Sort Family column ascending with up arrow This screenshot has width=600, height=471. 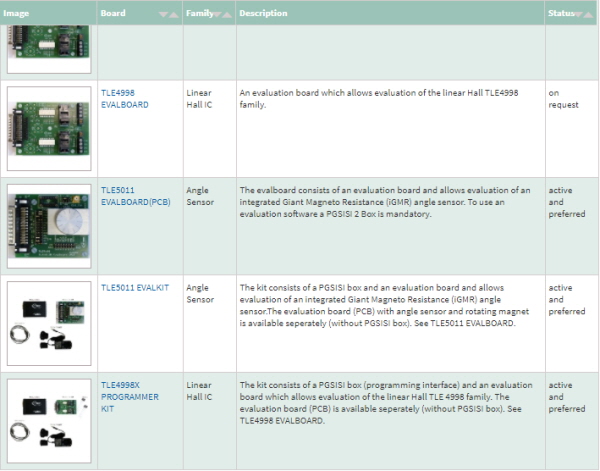(227, 15)
